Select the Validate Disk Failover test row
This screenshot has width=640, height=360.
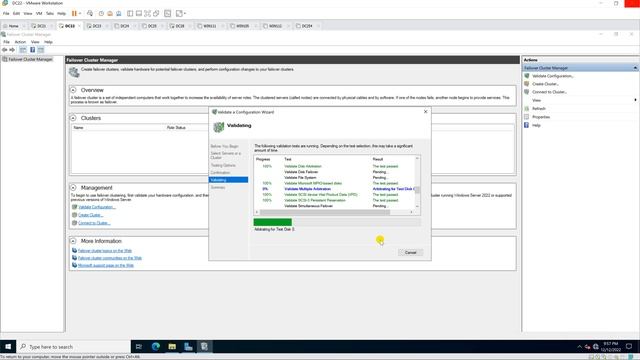tap(335, 172)
